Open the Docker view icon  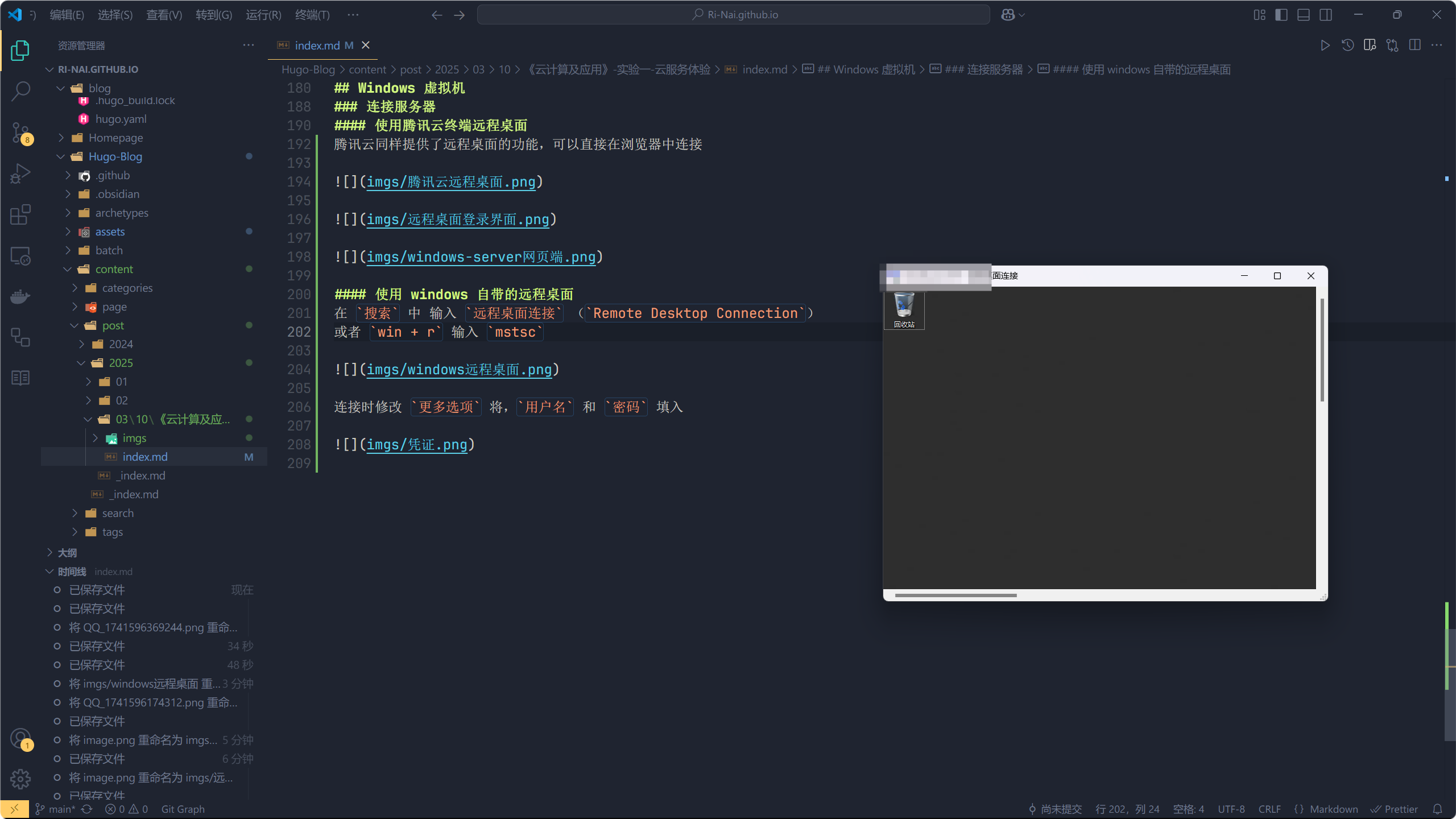click(20, 296)
